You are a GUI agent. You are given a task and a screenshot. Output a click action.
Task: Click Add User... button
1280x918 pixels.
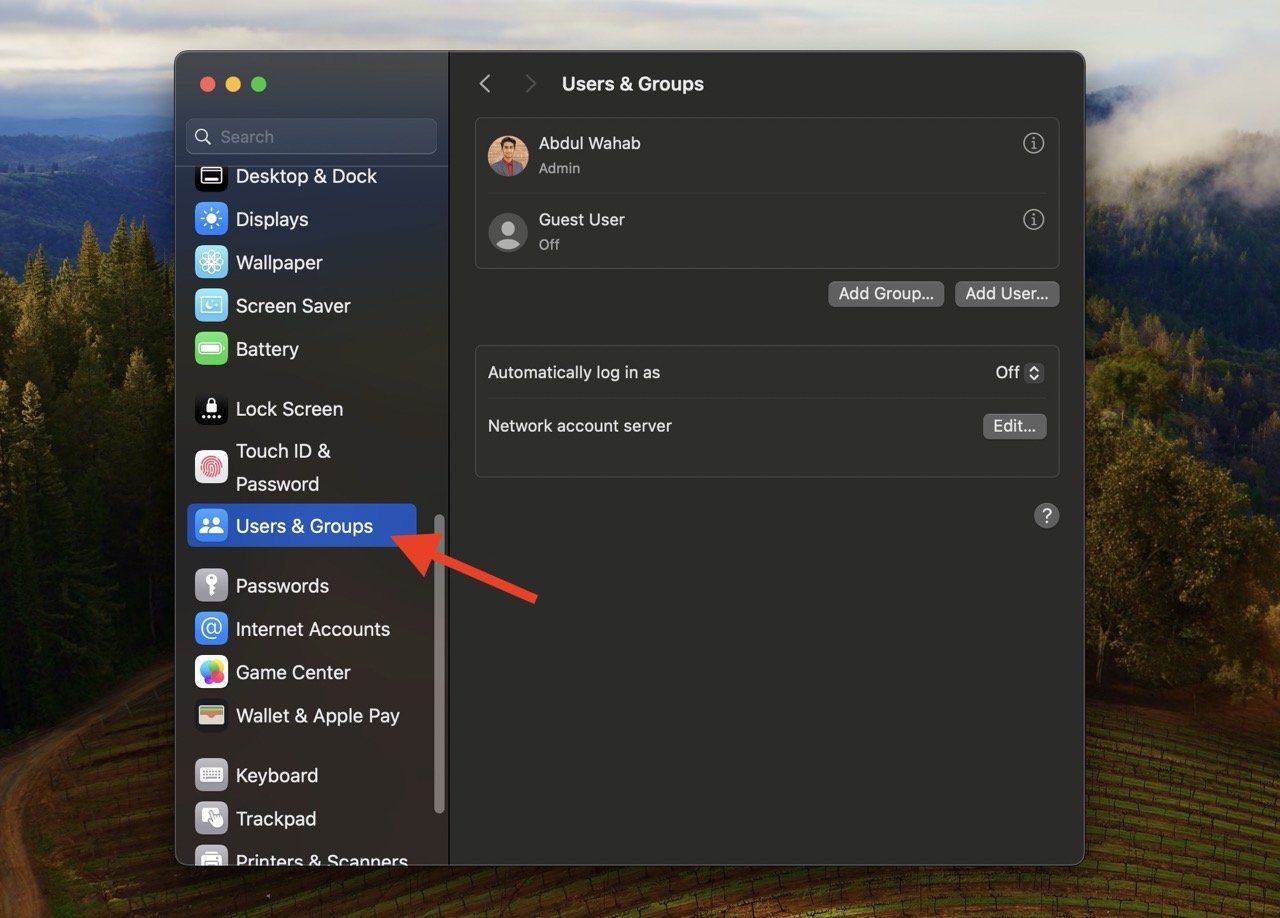1006,294
